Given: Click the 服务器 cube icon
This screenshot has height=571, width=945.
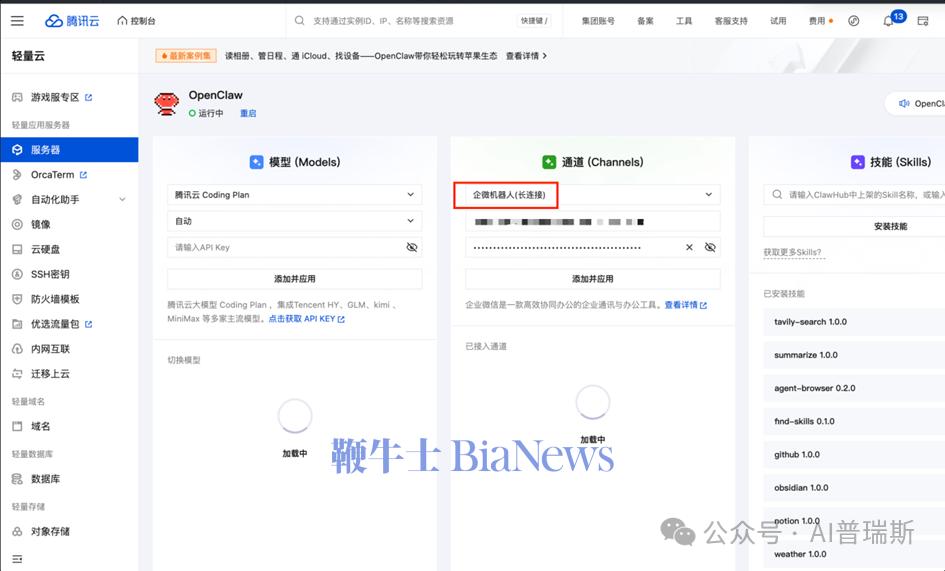Looking at the screenshot, I should click(17, 150).
